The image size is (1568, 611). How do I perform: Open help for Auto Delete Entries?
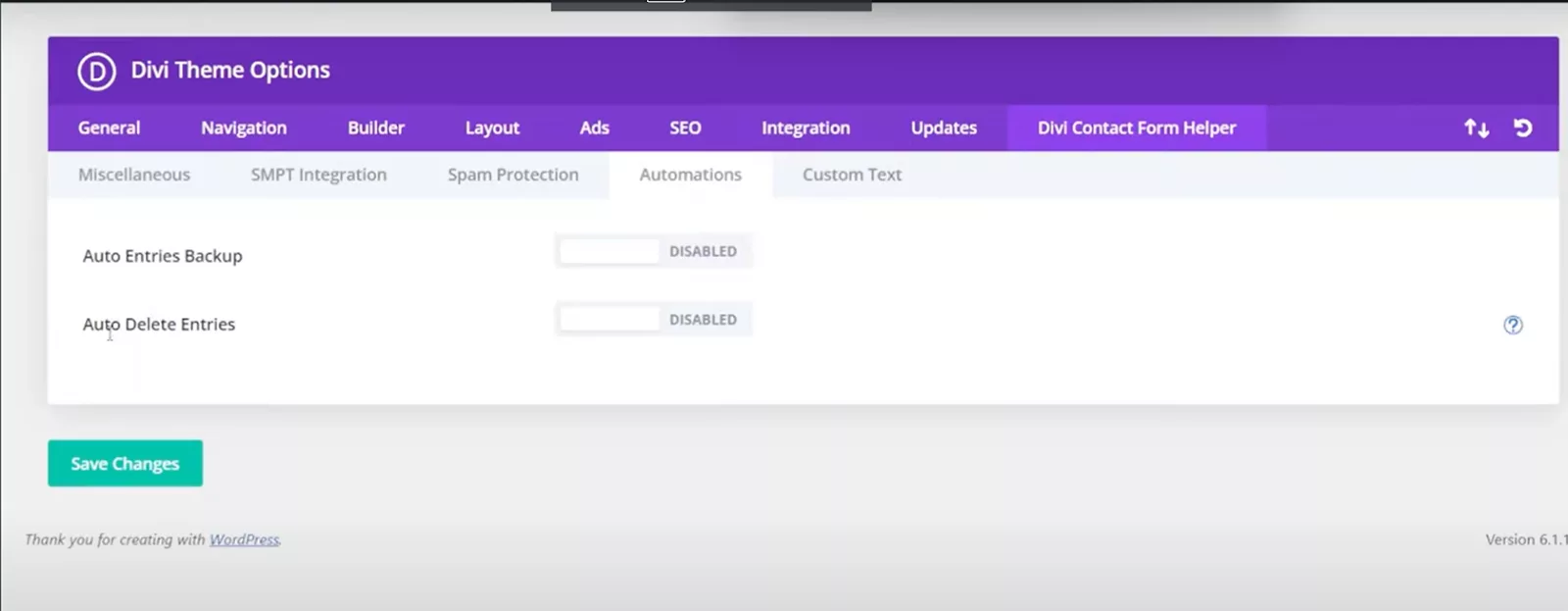coord(1513,325)
